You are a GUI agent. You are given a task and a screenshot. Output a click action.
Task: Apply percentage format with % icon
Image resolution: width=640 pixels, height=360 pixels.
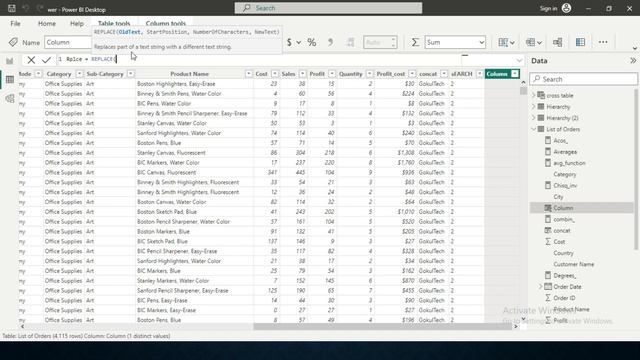(x=312, y=42)
